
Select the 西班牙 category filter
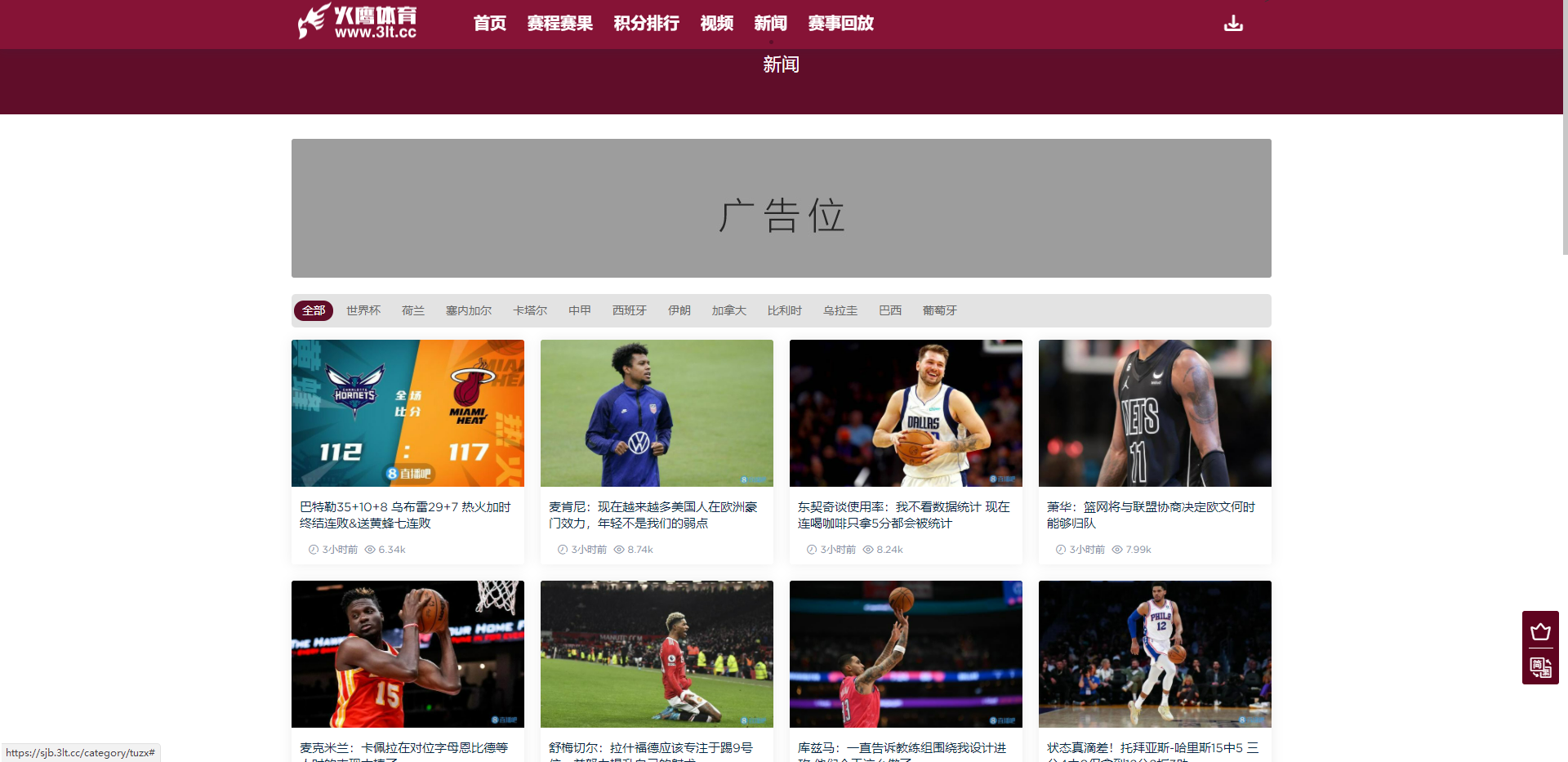pyautogui.click(x=630, y=310)
